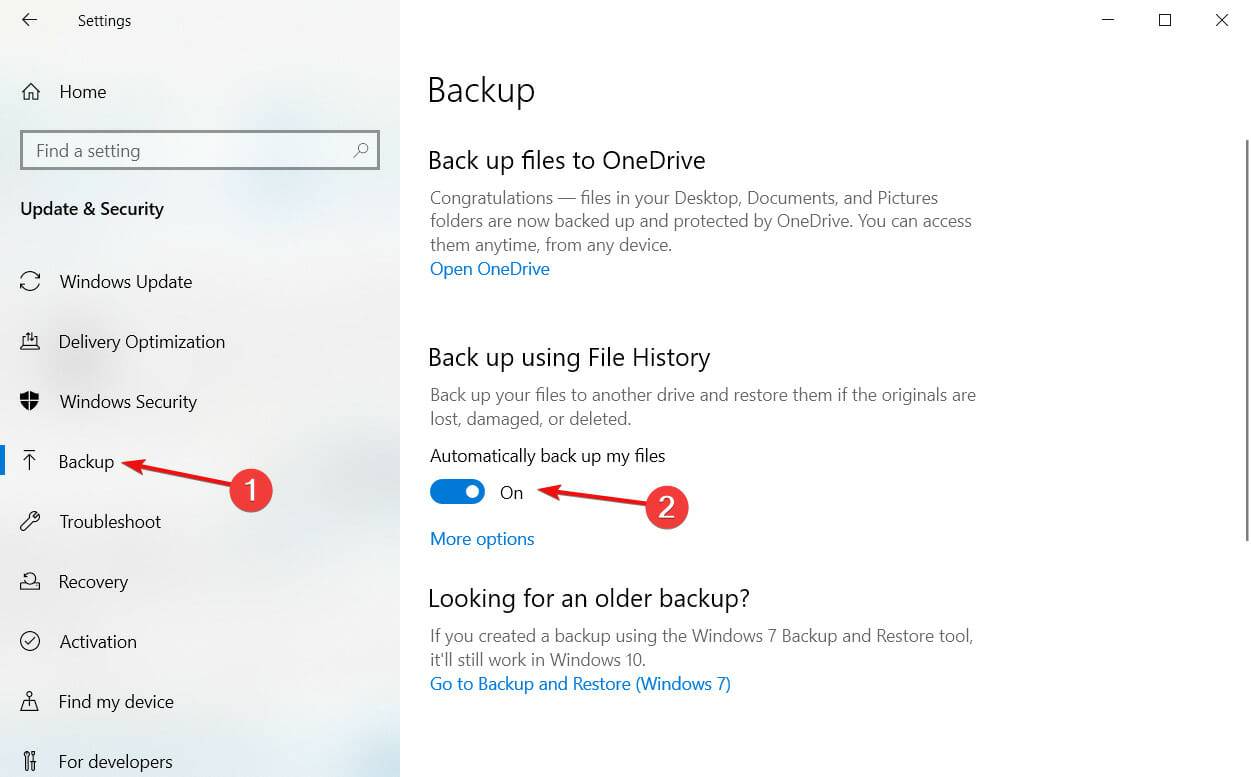
Task: Select the Recovery icon in the sidebar
Action: point(29,581)
